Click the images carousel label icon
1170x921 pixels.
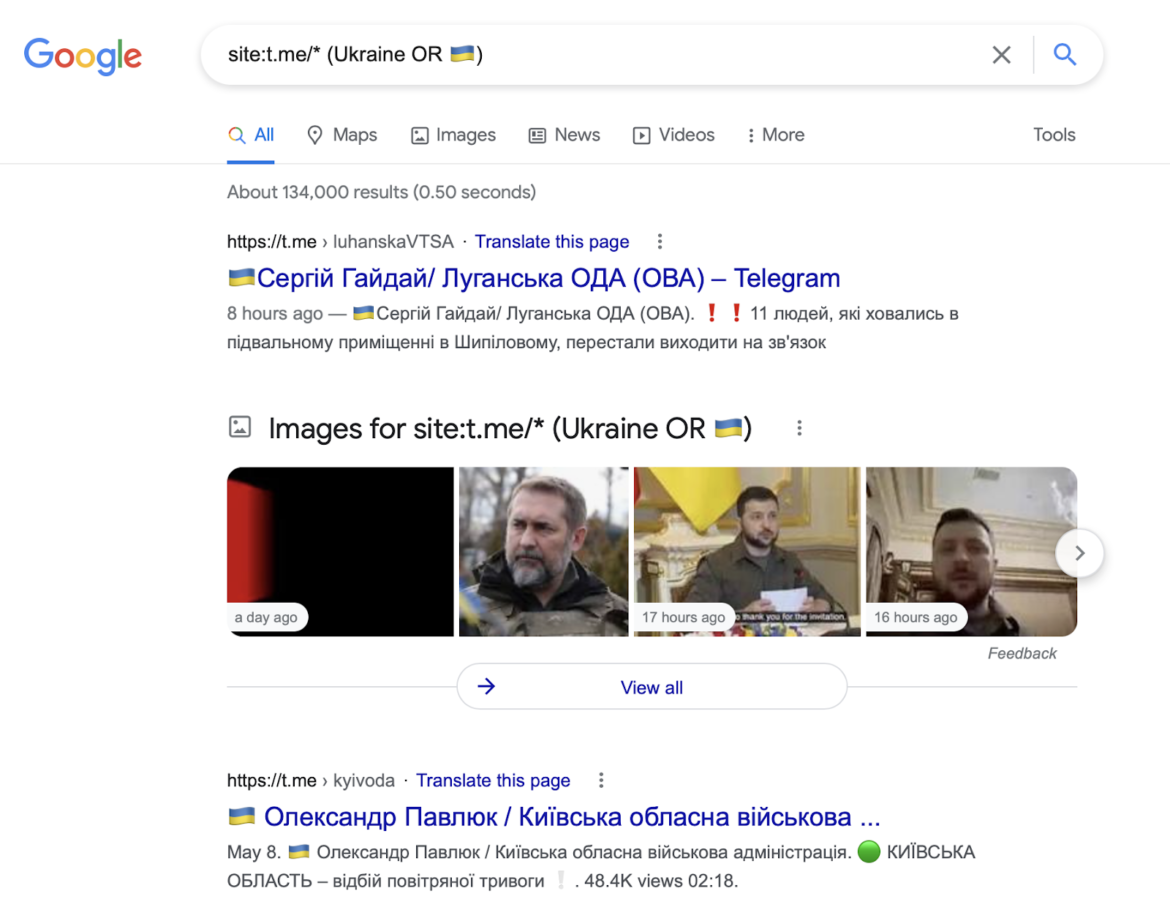coord(240,426)
